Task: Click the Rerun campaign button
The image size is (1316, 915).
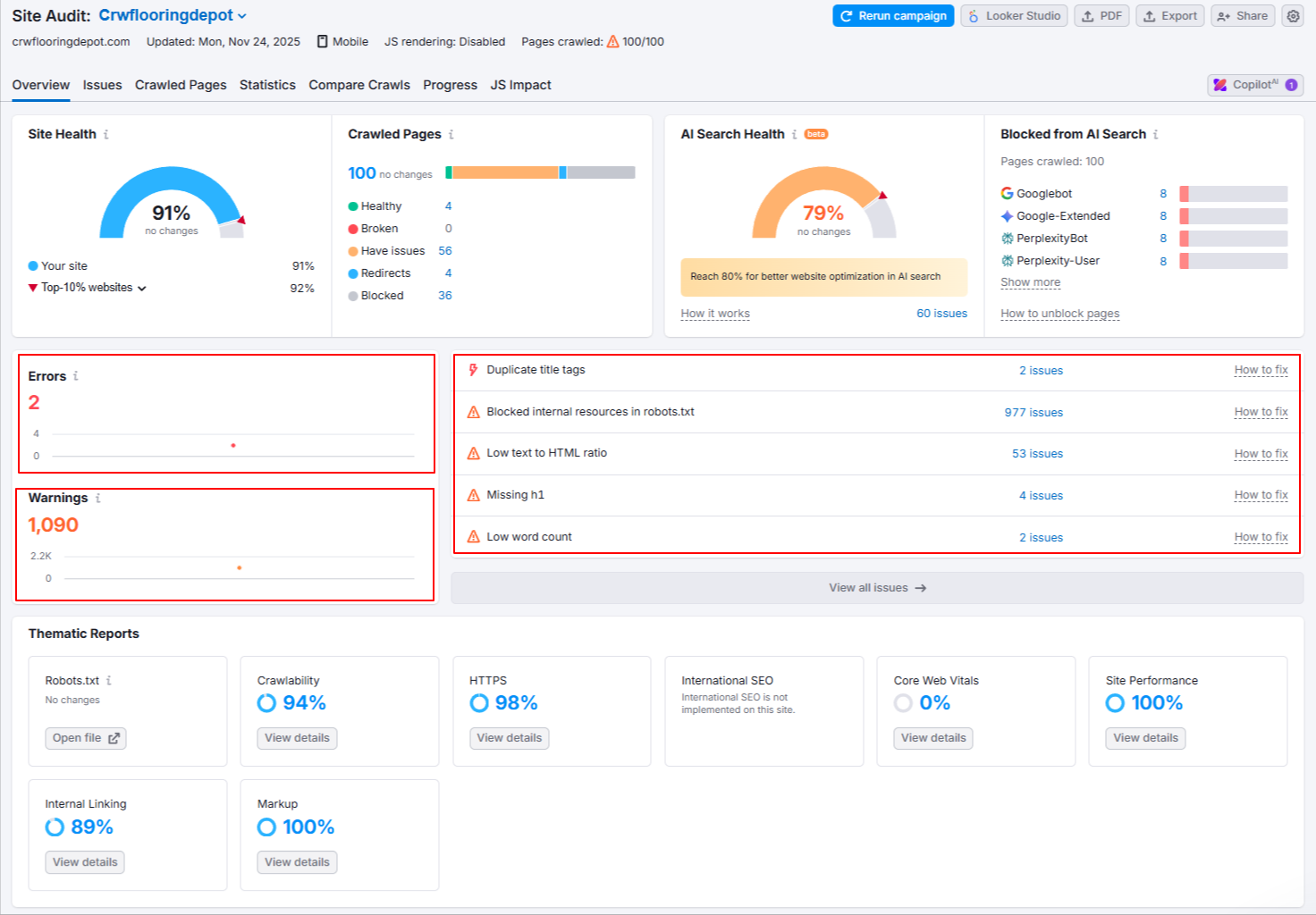Action: [892, 16]
